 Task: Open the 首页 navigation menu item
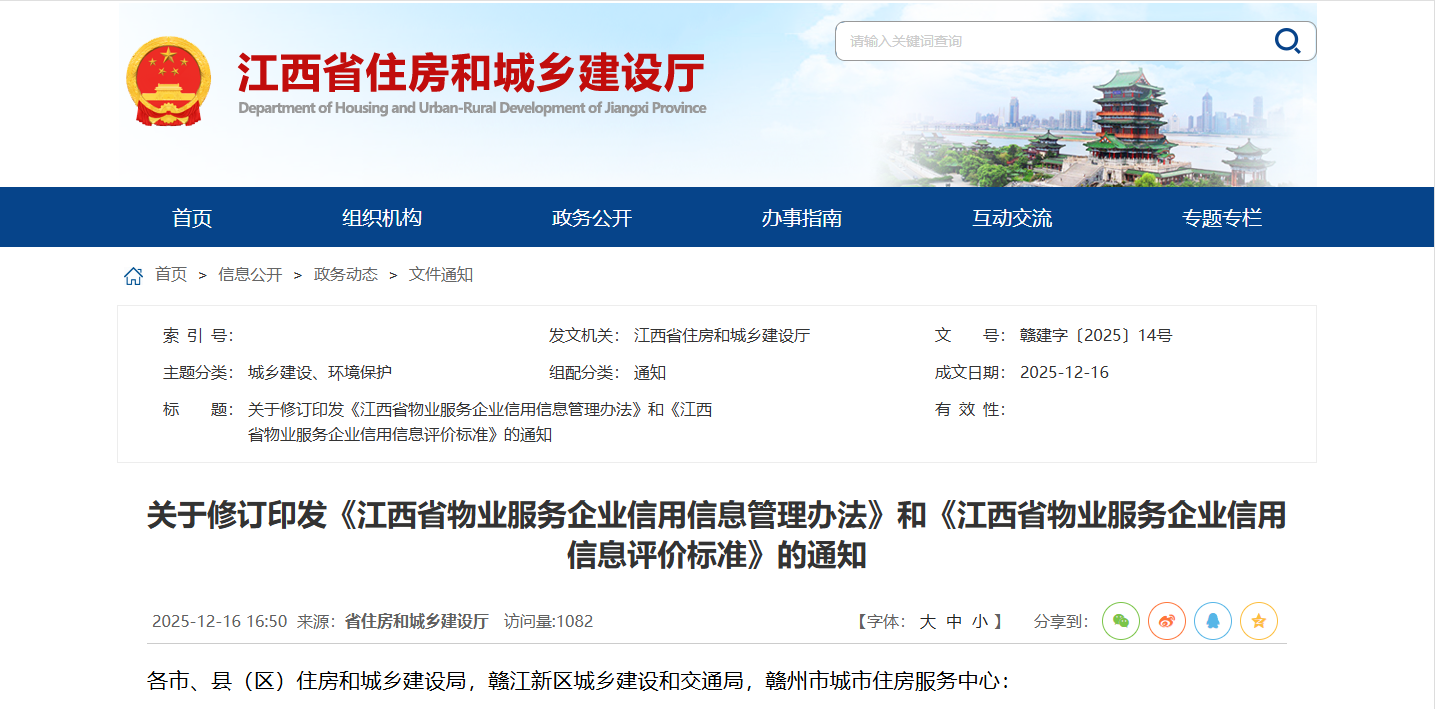pyautogui.click(x=192, y=218)
